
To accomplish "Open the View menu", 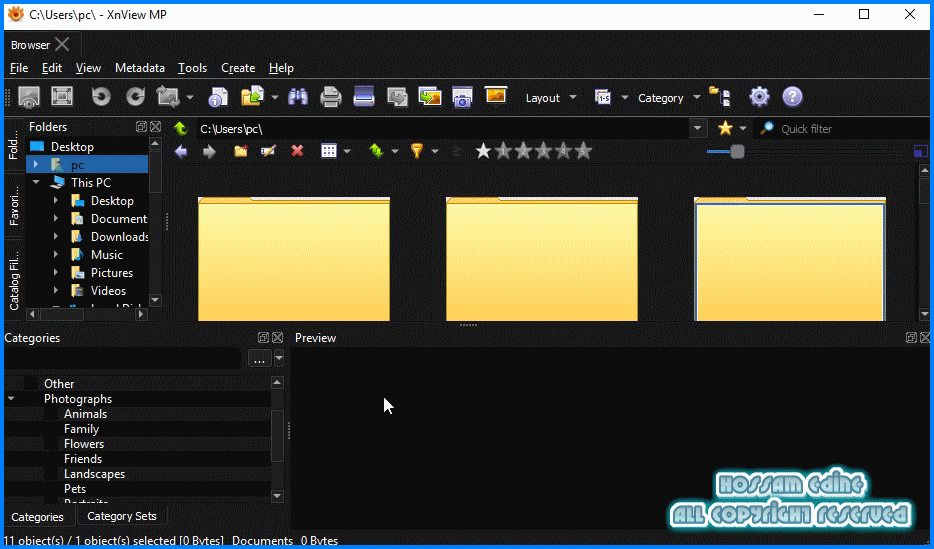I will coord(88,68).
